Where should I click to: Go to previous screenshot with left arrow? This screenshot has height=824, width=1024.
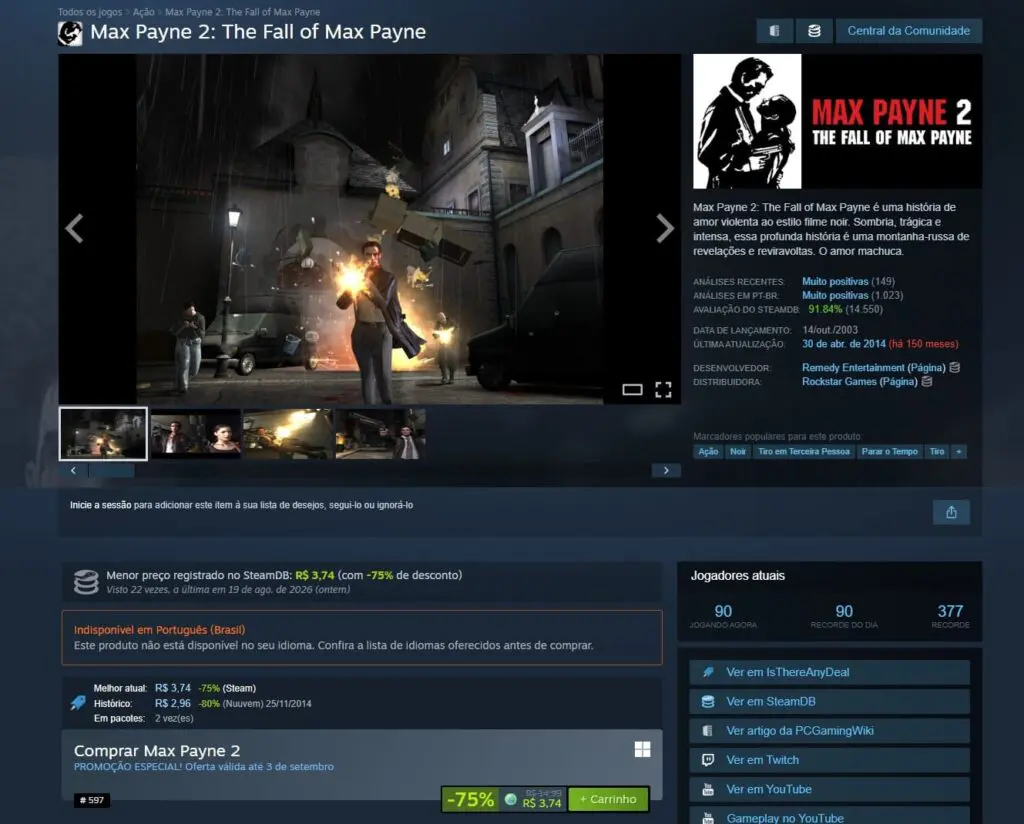74,229
